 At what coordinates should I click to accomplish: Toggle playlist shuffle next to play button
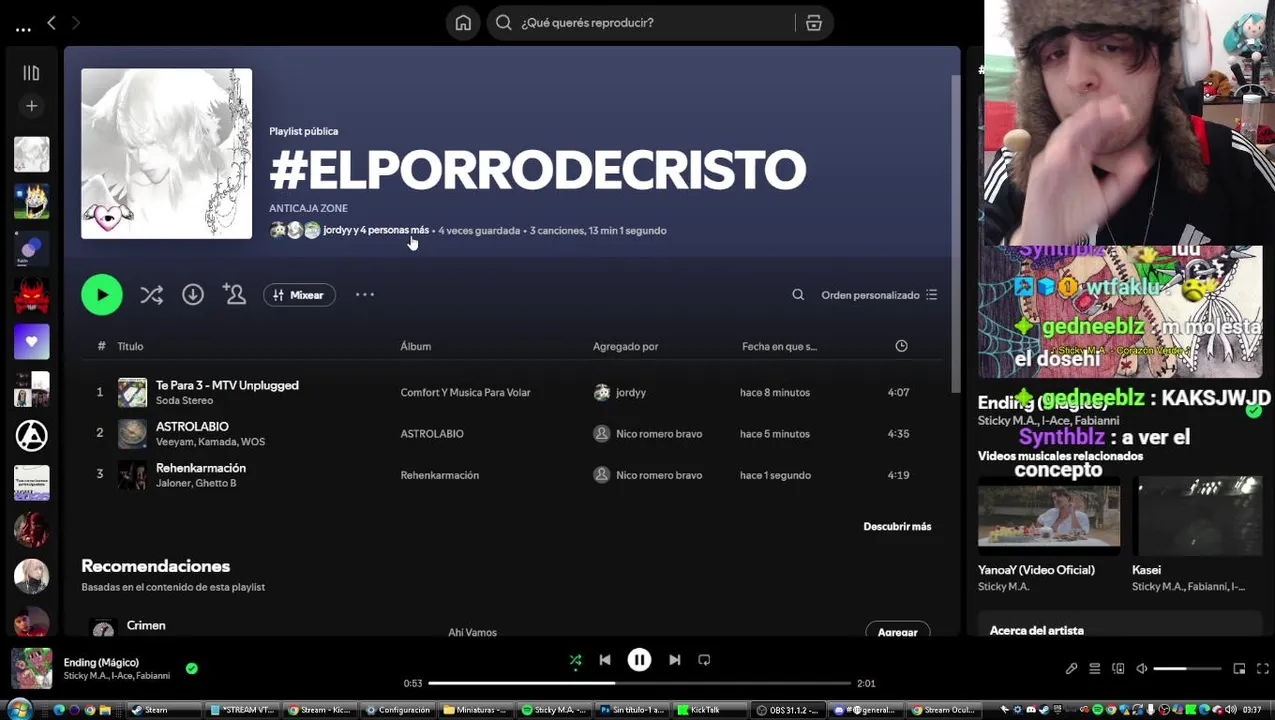(x=151, y=295)
